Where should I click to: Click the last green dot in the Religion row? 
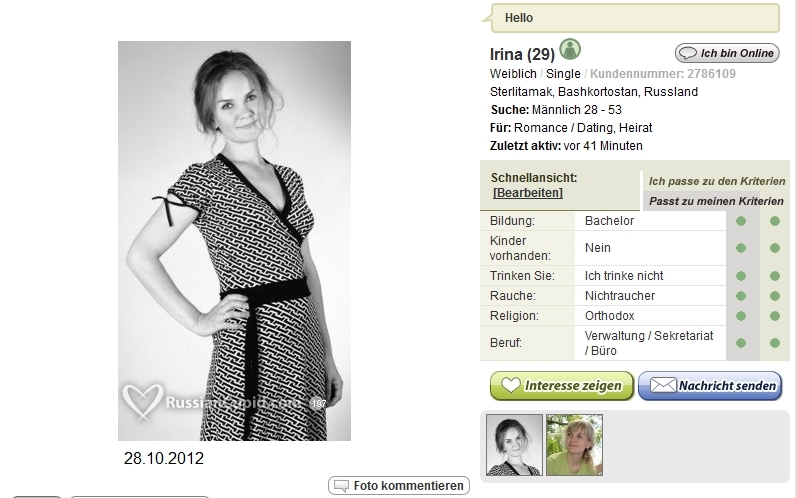[x=775, y=316]
